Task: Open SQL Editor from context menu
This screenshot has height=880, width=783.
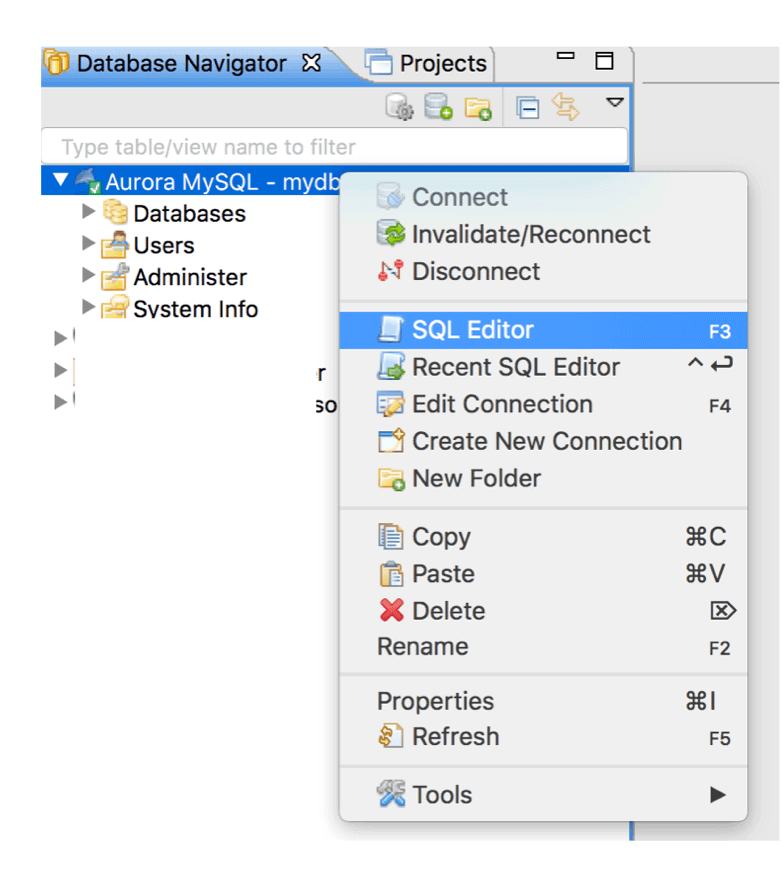Action: pyautogui.click(x=543, y=330)
